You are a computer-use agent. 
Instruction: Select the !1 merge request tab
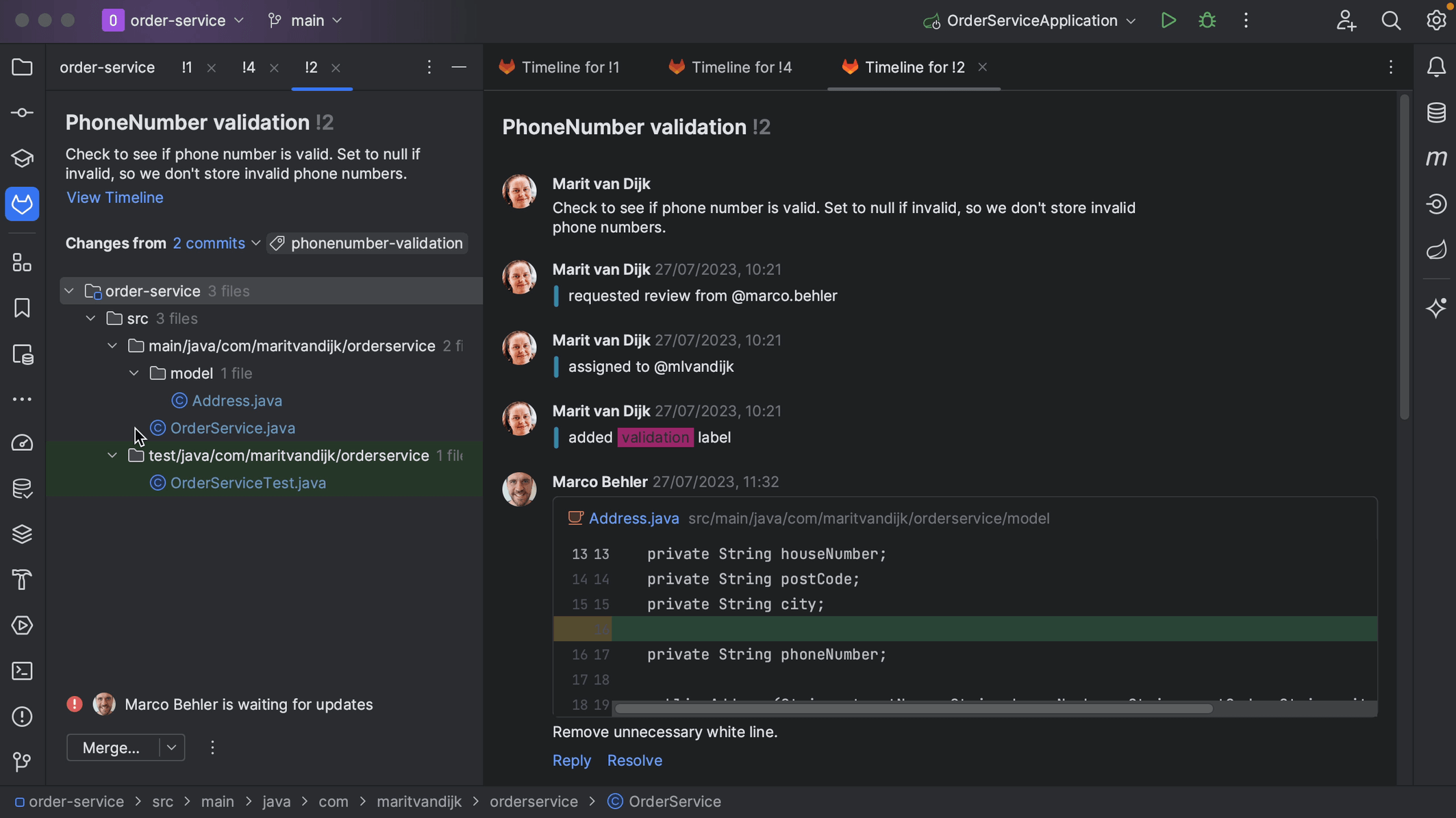(187, 67)
